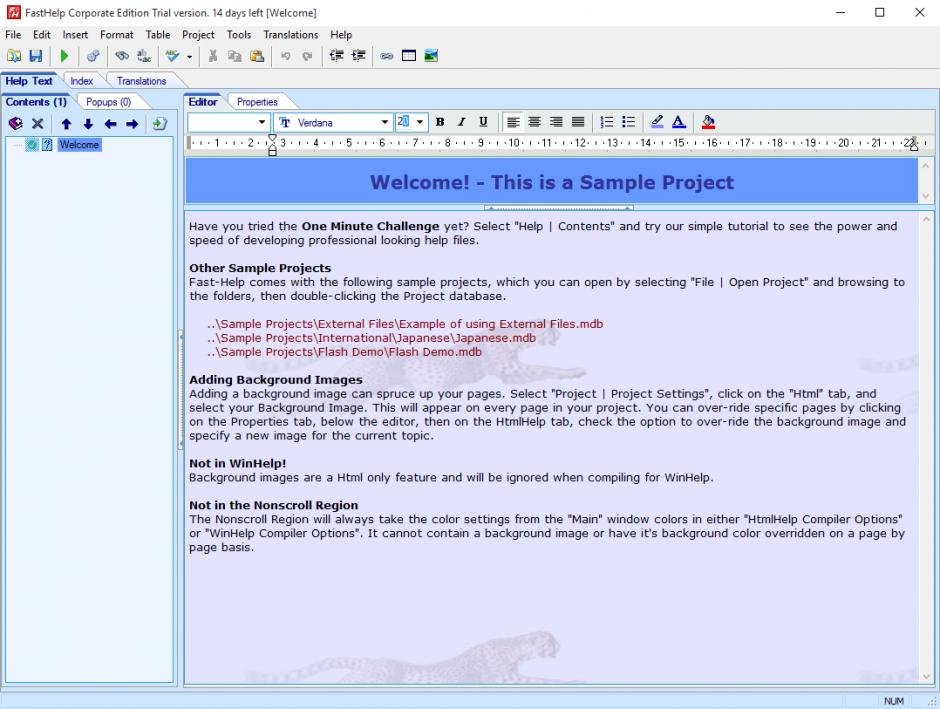Delete the selected topic with X icon
The image size is (940, 709).
coord(38,124)
